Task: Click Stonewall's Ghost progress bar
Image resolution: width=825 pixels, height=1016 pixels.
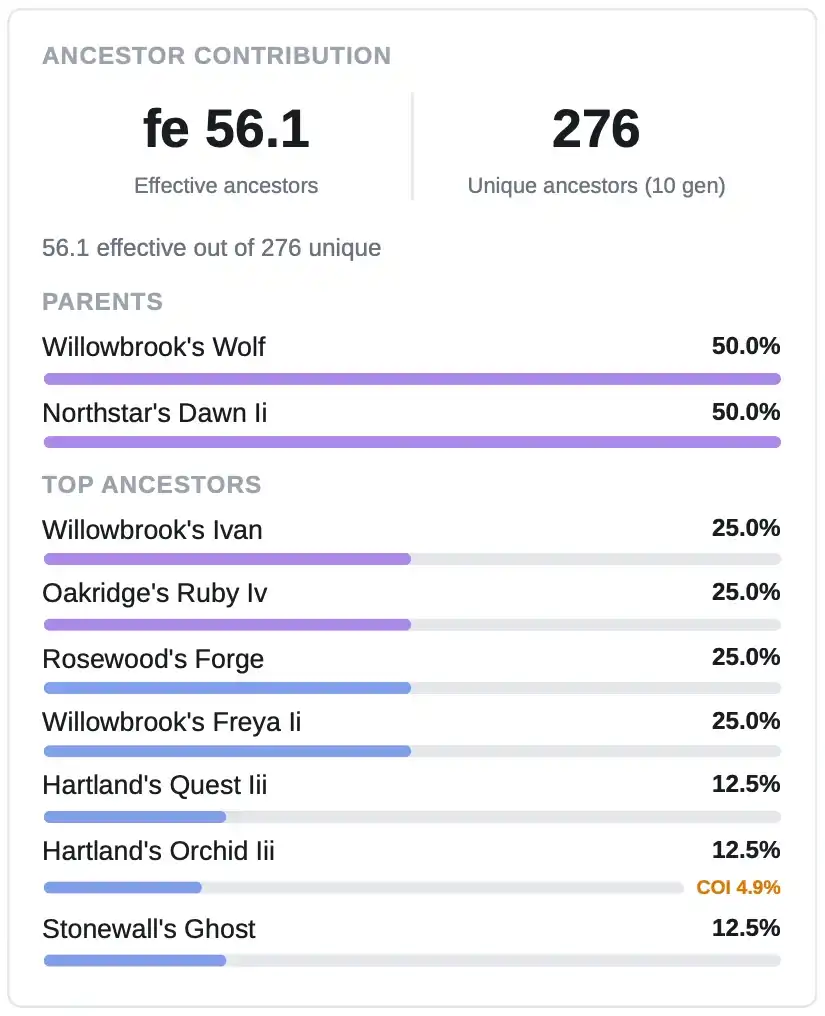Action: 412,960
